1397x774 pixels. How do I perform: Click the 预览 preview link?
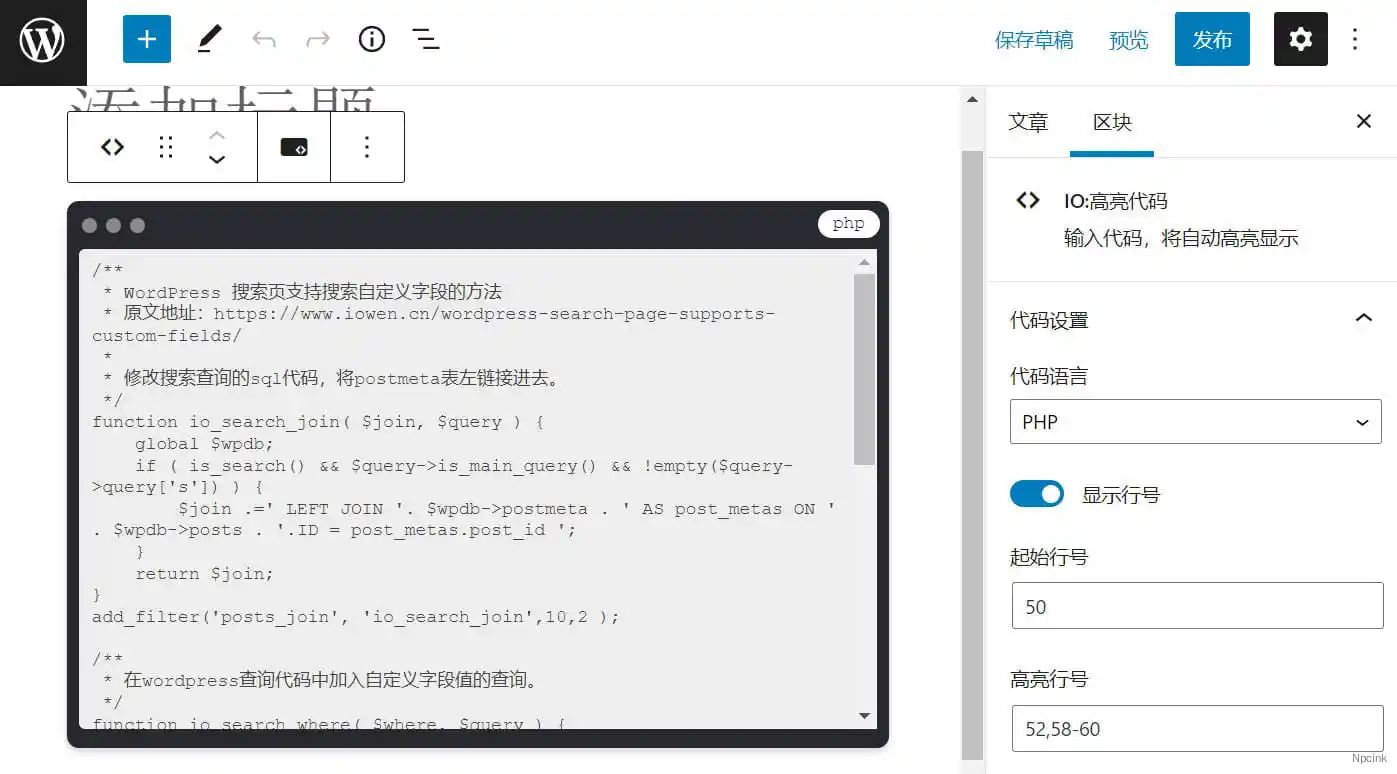coord(1128,39)
